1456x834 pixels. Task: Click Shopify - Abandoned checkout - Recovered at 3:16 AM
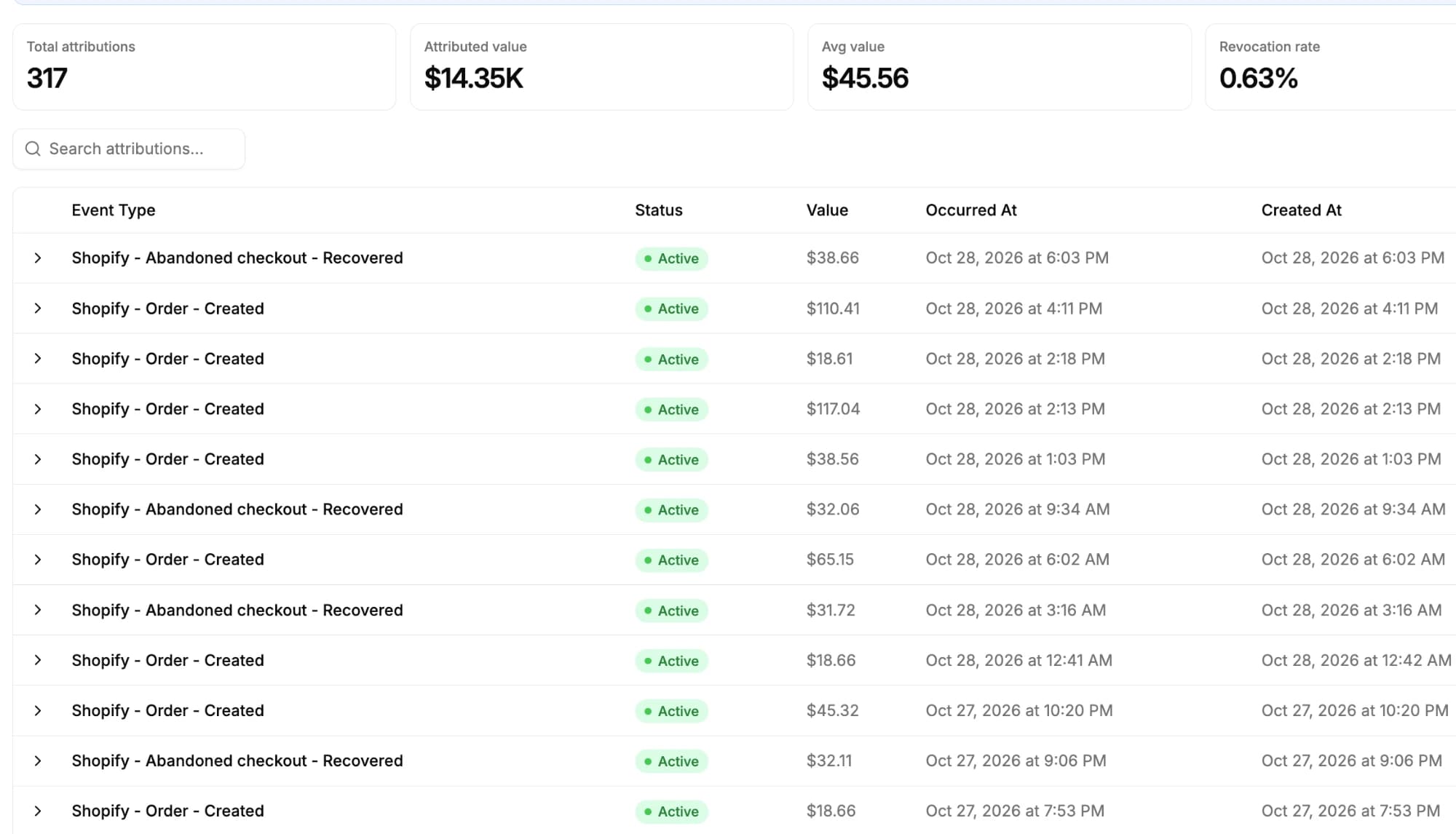coord(237,610)
